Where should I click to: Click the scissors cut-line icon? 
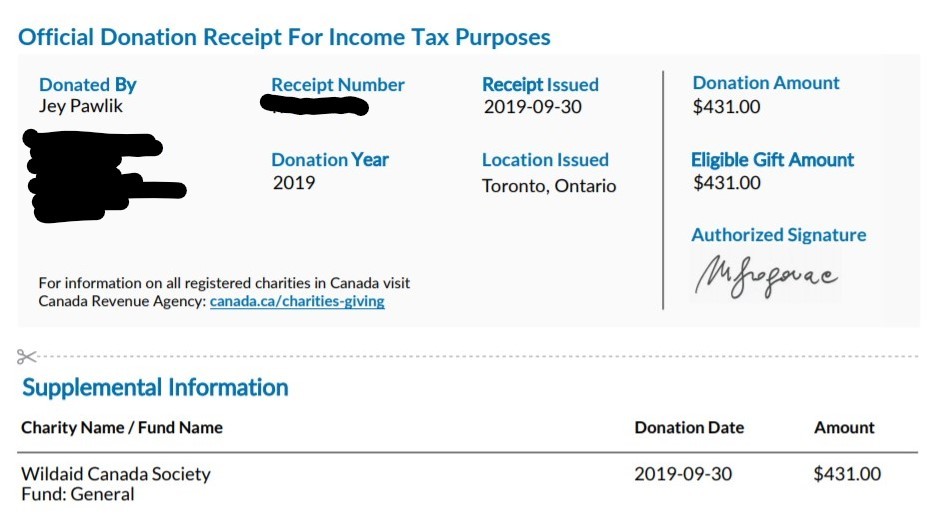click(x=27, y=356)
